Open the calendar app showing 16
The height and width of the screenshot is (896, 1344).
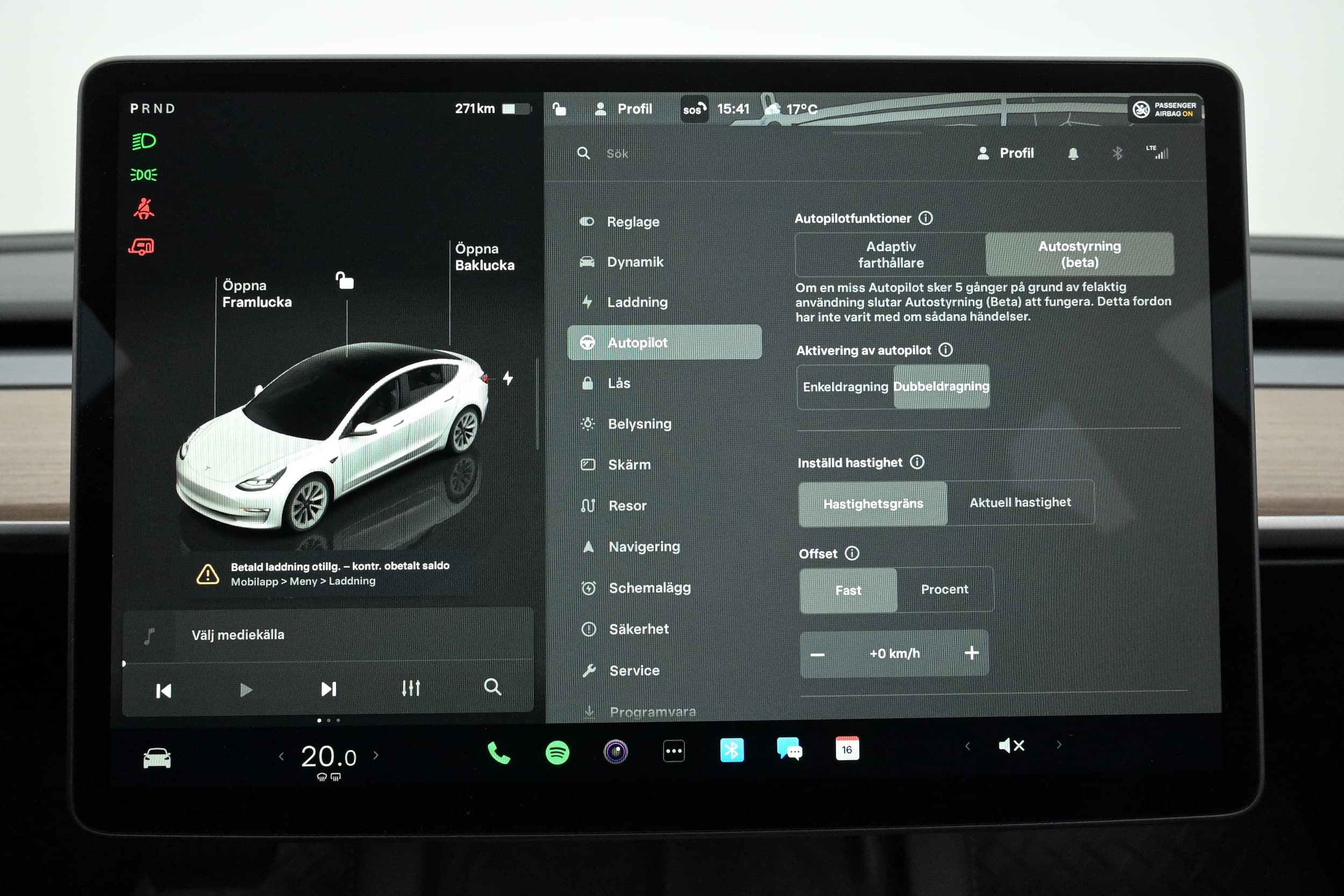(x=847, y=748)
